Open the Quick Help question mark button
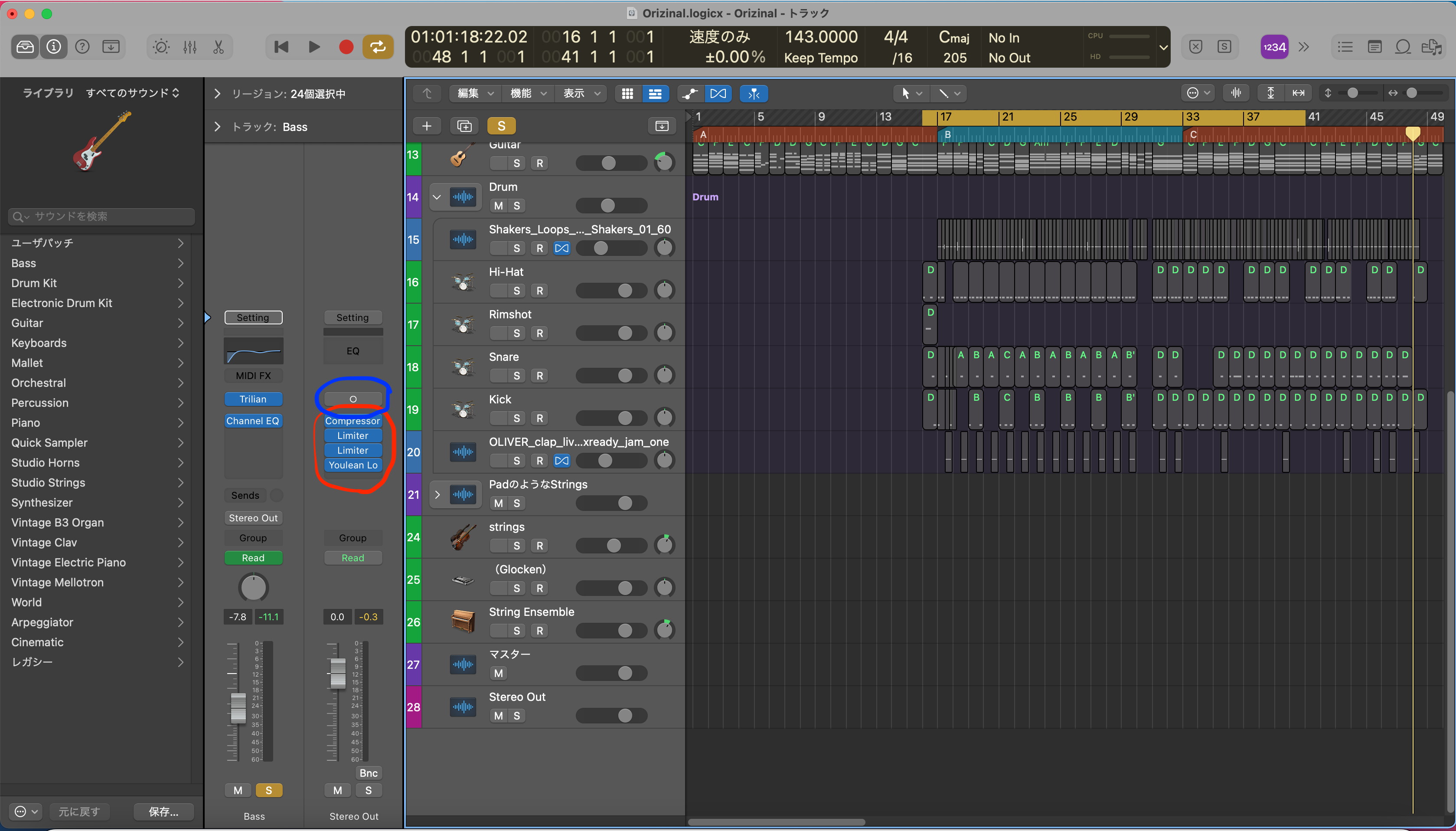The width and height of the screenshot is (1456, 831). (82, 47)
